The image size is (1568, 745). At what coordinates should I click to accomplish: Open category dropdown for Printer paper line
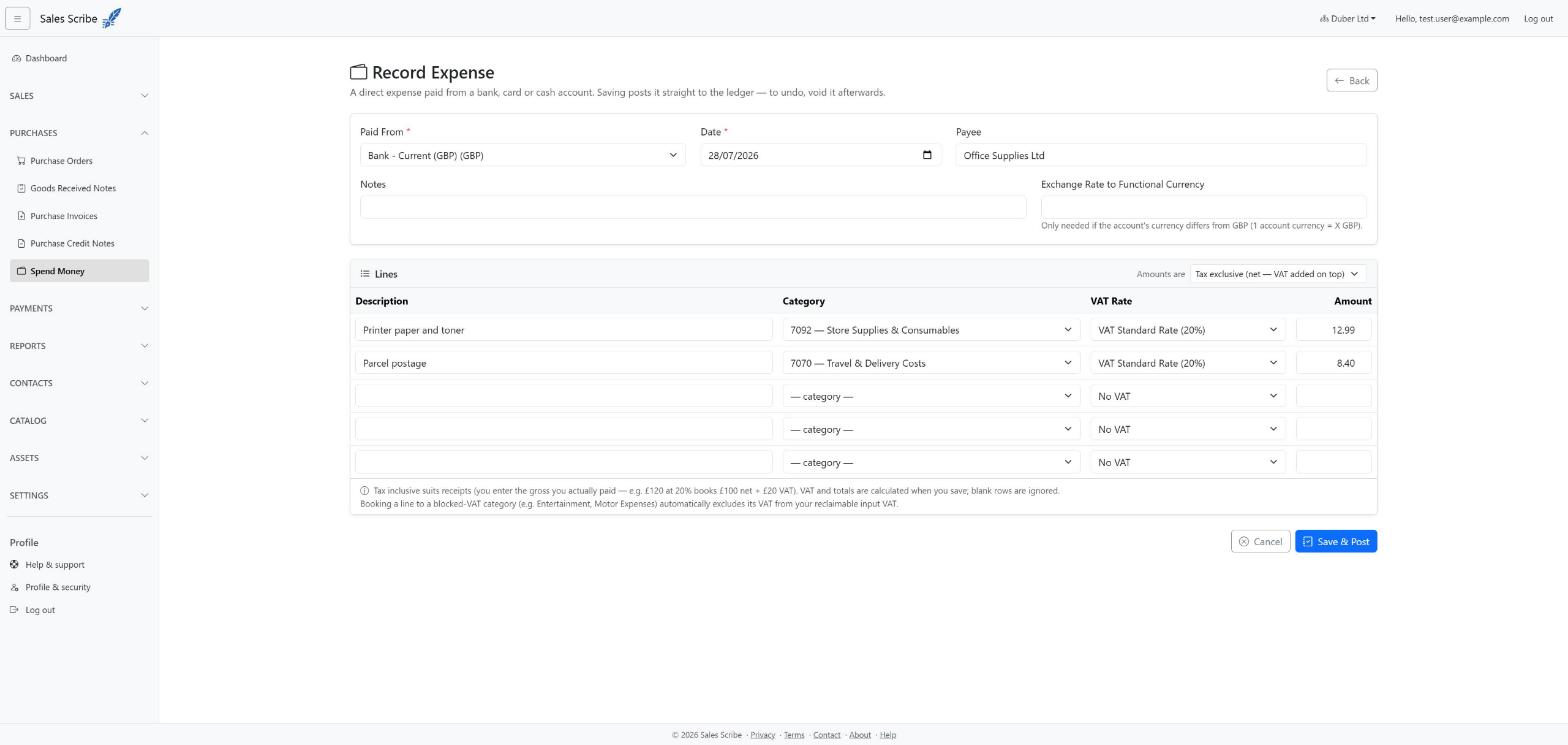(x=931, y=330)
